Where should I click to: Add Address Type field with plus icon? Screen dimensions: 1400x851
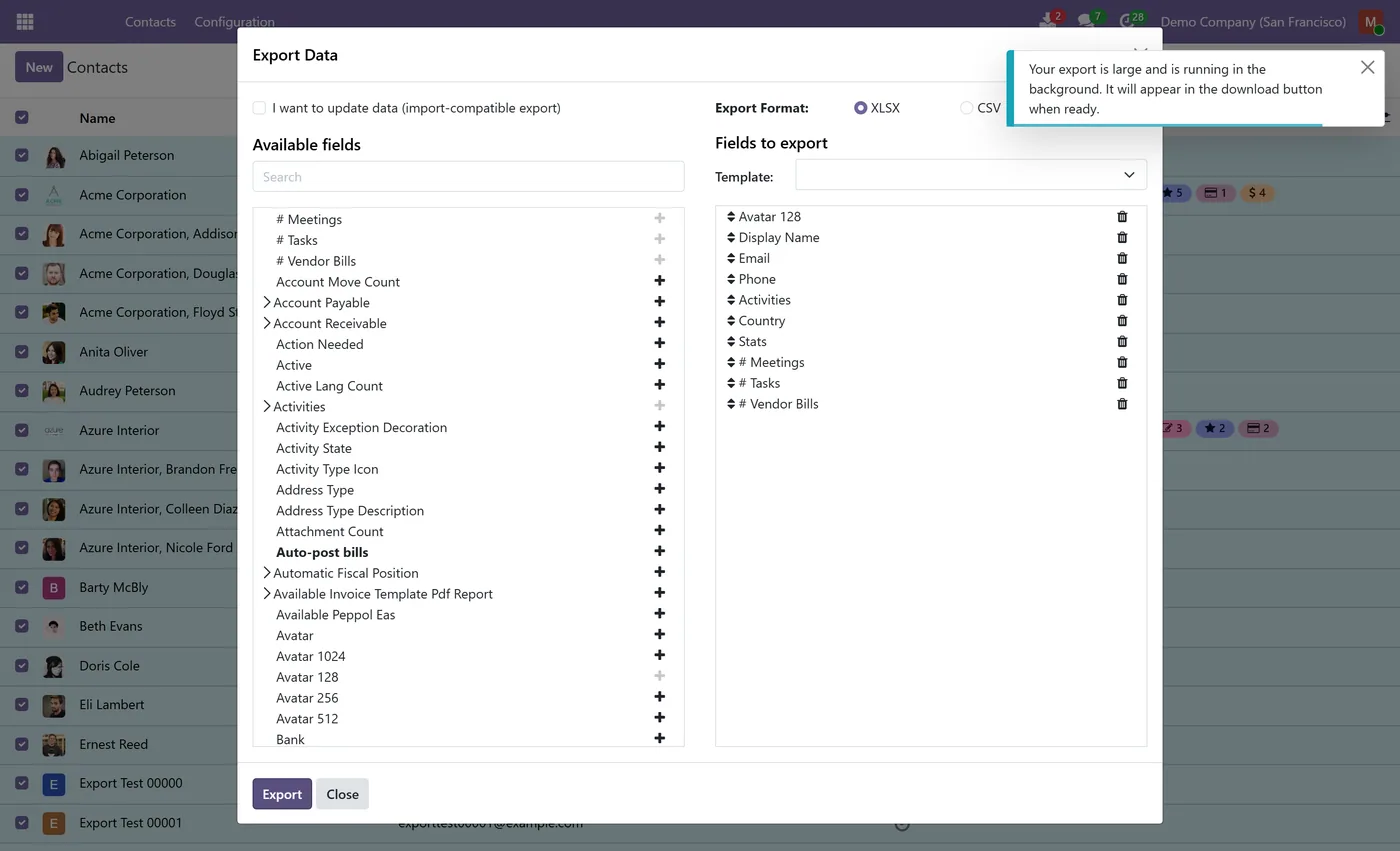point(659,489)
